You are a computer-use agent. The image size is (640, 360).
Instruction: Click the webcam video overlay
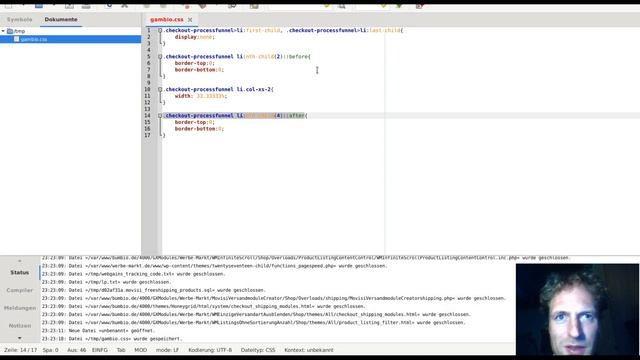coord(577,309)
